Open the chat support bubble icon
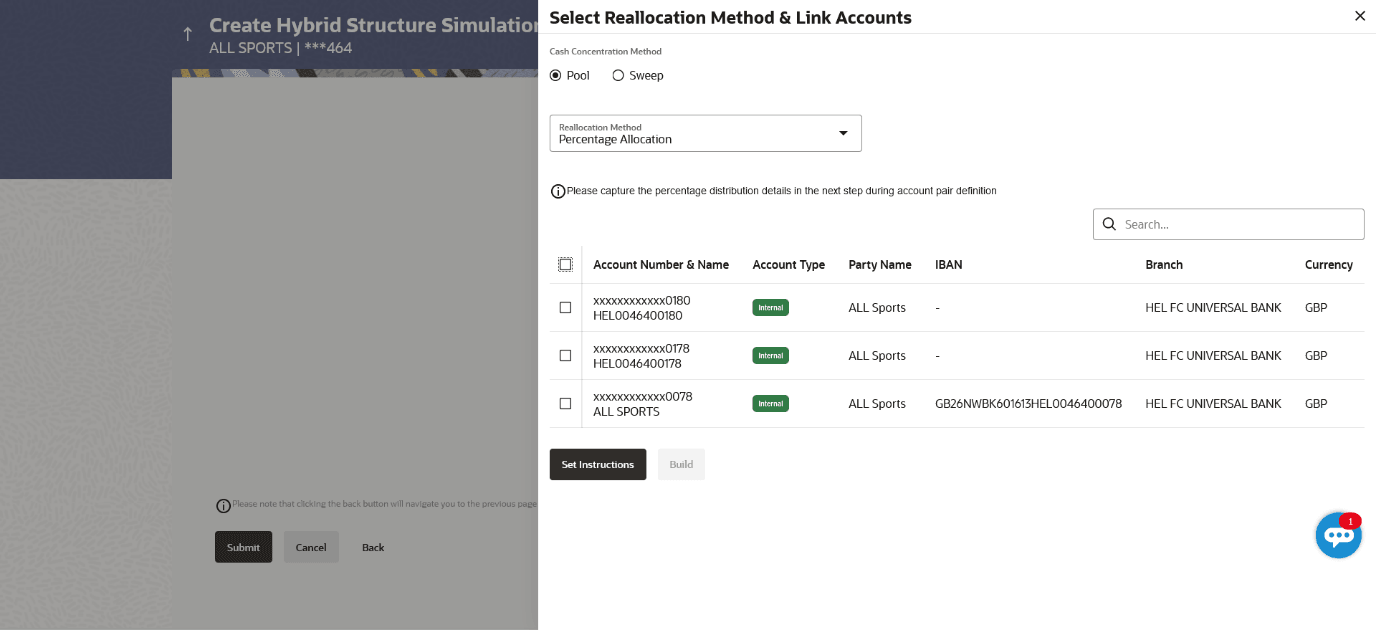The image size is (1376, 630). [x=1338, y=536]
